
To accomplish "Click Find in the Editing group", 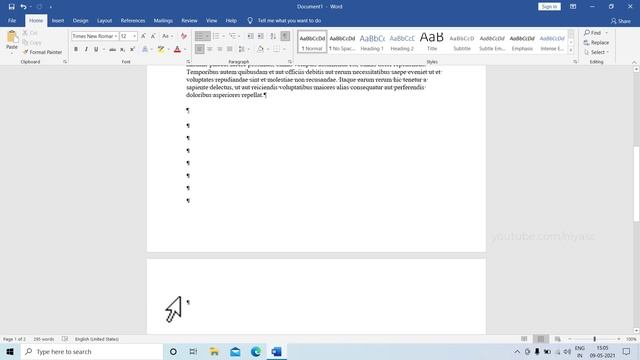I will click(593, 33).
